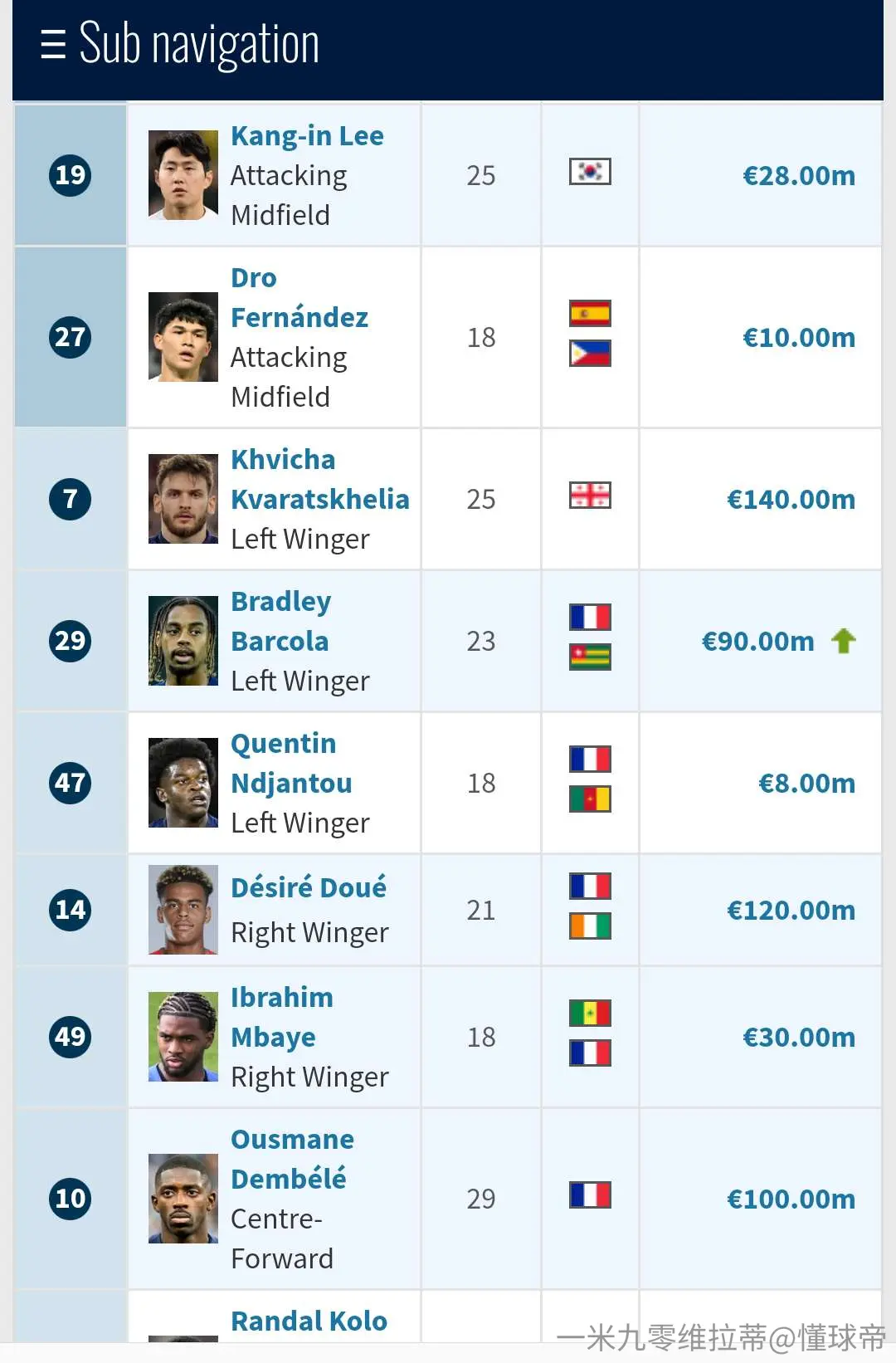This screenshot has height=1363, width=896.
Task: Click Dro Fernández's Philippines flag icon
Action: [590, 354]
